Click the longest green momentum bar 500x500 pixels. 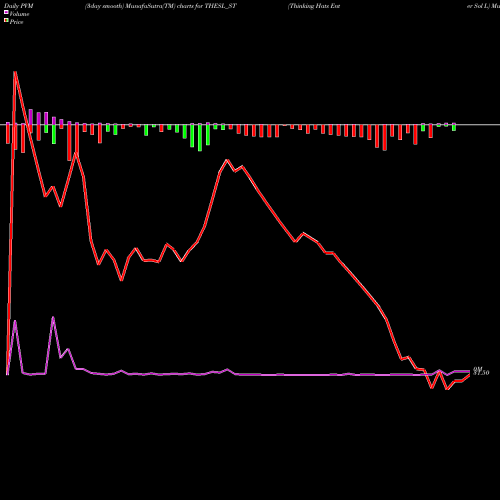click(200, 137)
